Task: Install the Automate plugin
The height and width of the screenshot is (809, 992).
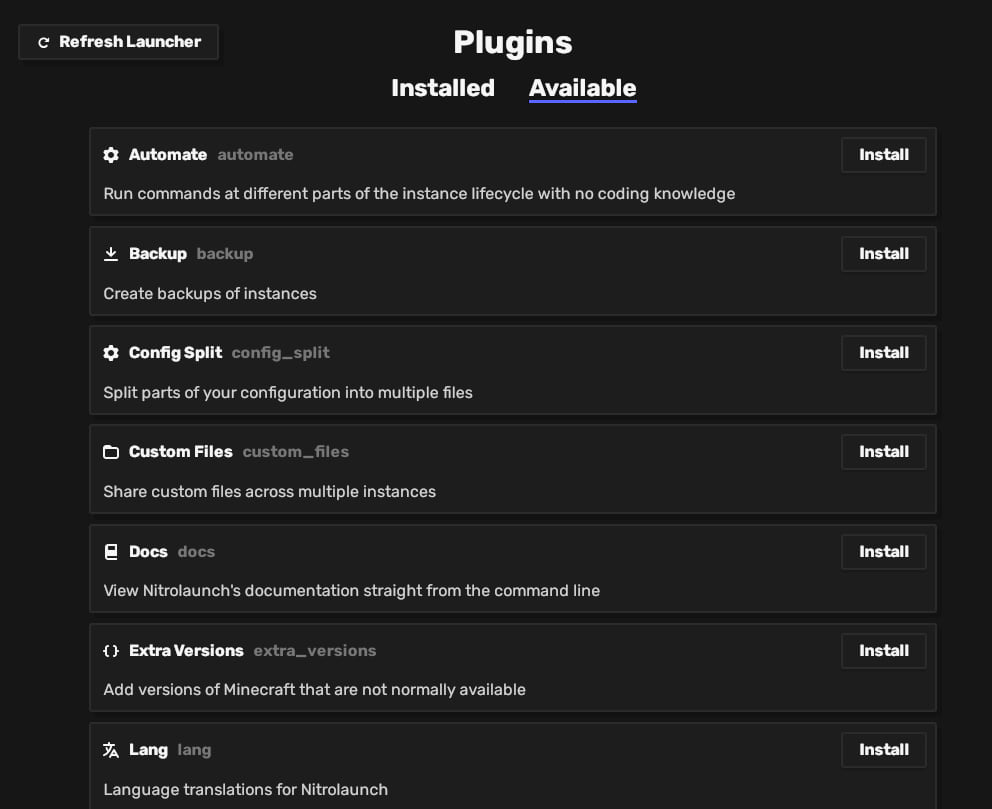Action: (883, 155)
